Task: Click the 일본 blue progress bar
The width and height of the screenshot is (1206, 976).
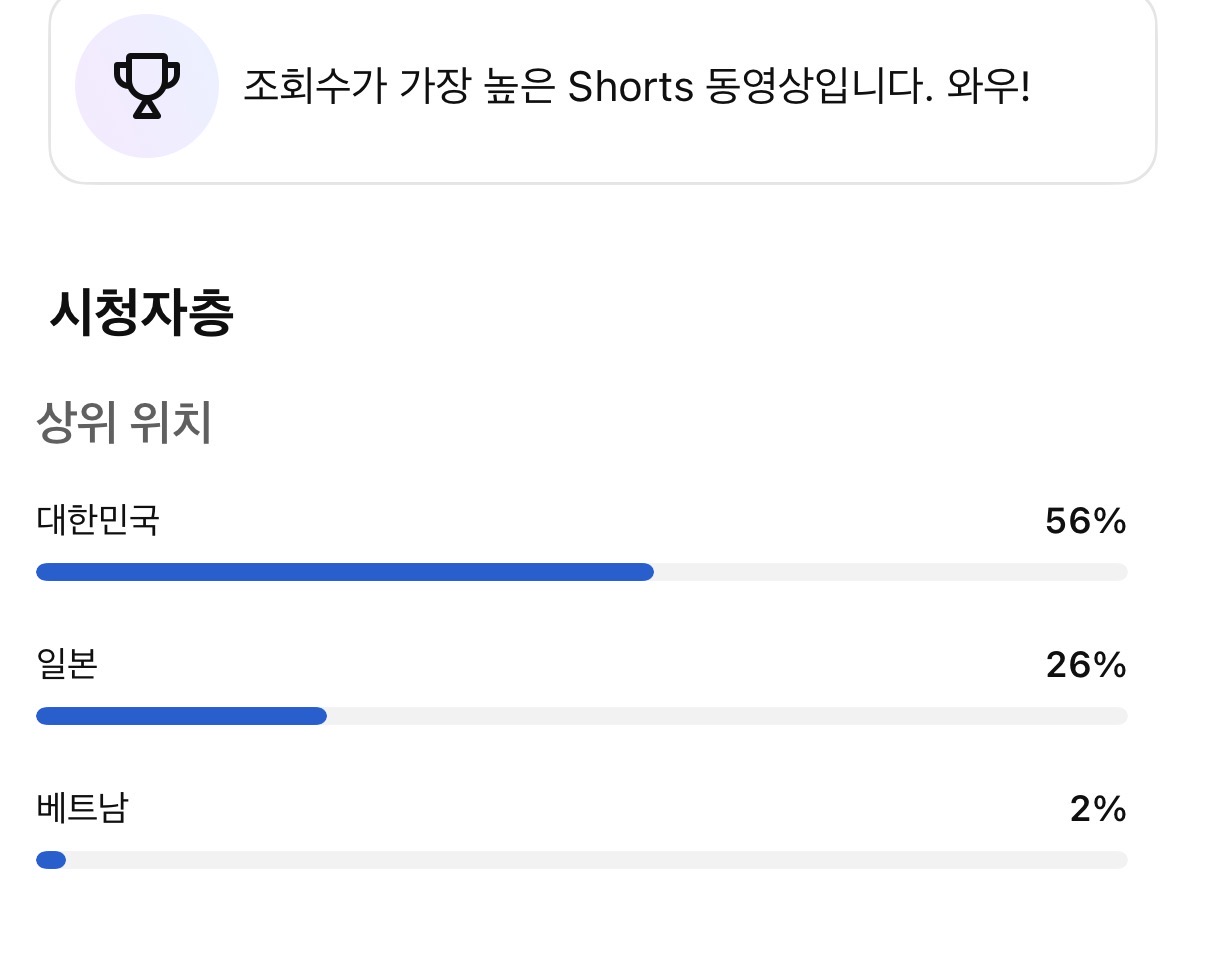Action: click(x=181, y=716)
